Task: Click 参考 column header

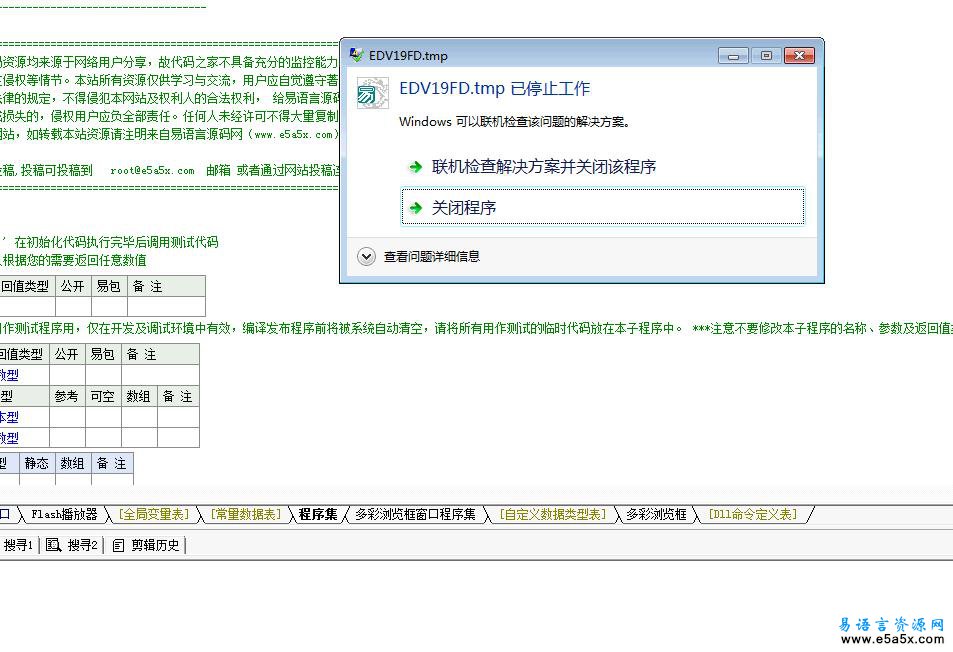Action: [66, 396]
